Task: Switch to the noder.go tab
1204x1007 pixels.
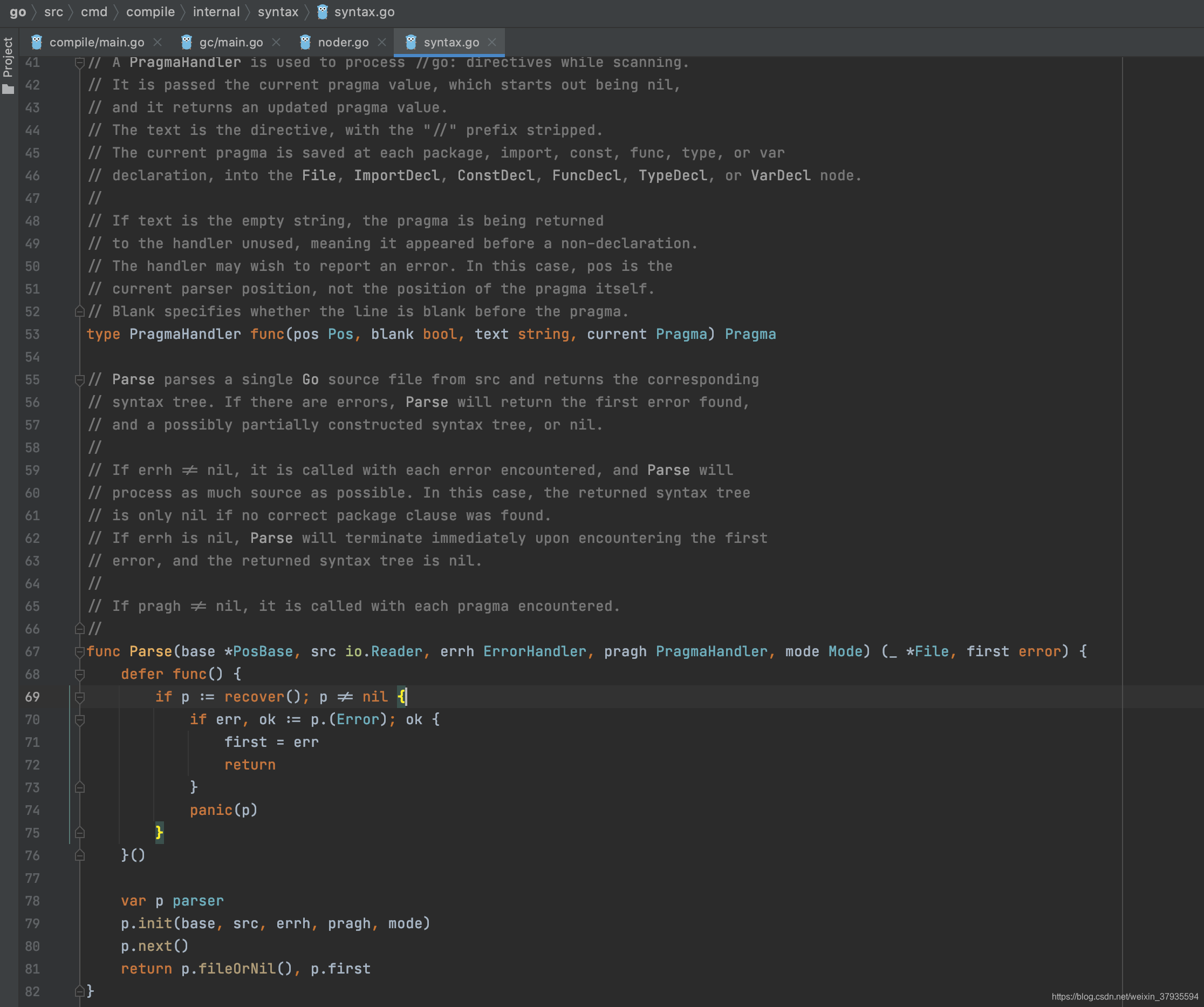Action: click(343, 43)
